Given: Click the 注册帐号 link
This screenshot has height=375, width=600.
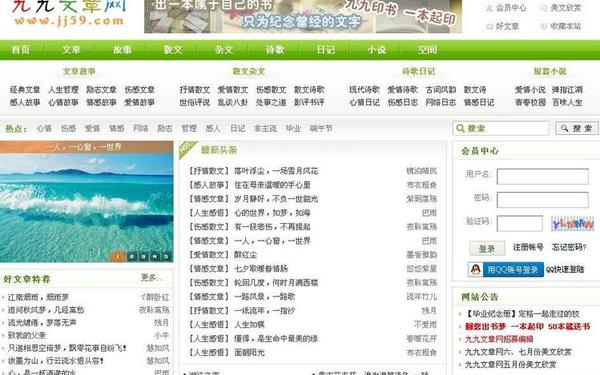Looking at the screenshot, I should coord(528,247).
